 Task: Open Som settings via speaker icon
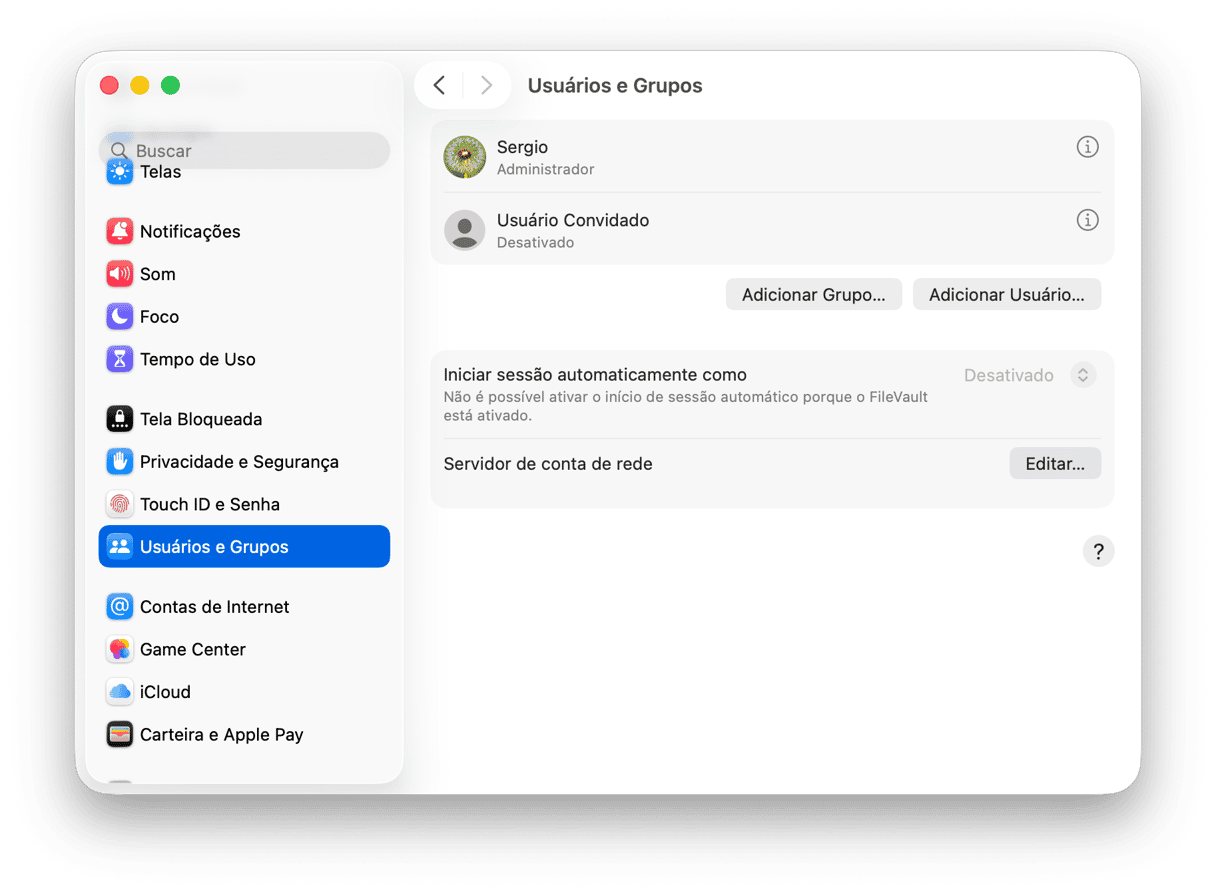point(120,274)
